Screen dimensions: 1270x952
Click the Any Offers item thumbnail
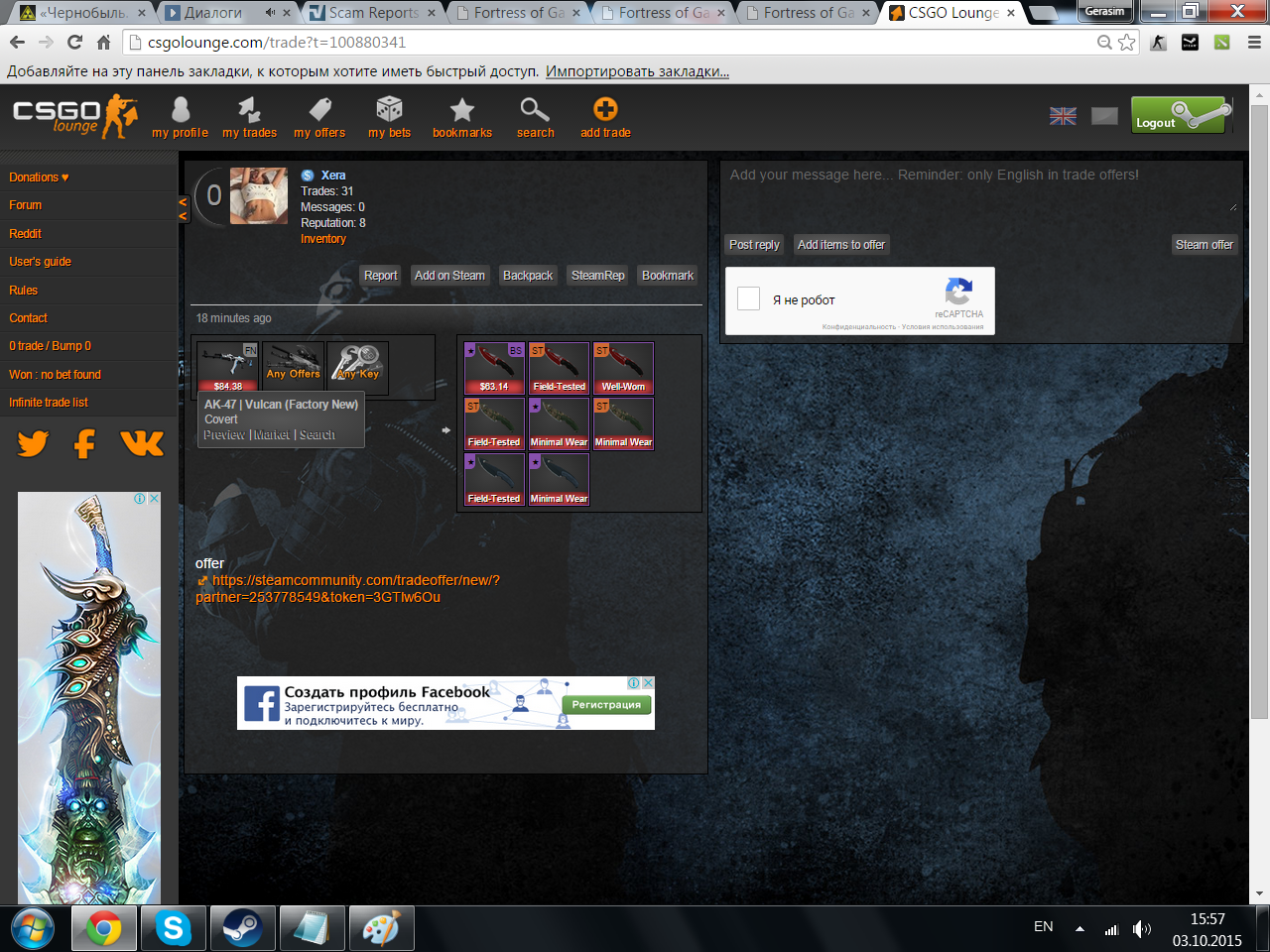pyautogui.click(x=293, y=367)
